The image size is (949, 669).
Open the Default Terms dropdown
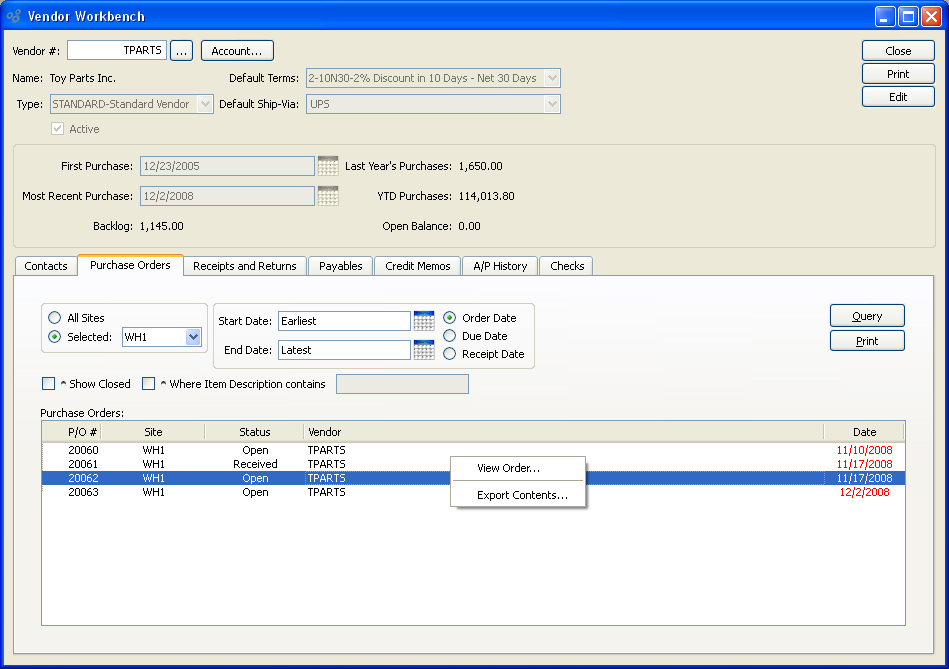coord(552,78)
